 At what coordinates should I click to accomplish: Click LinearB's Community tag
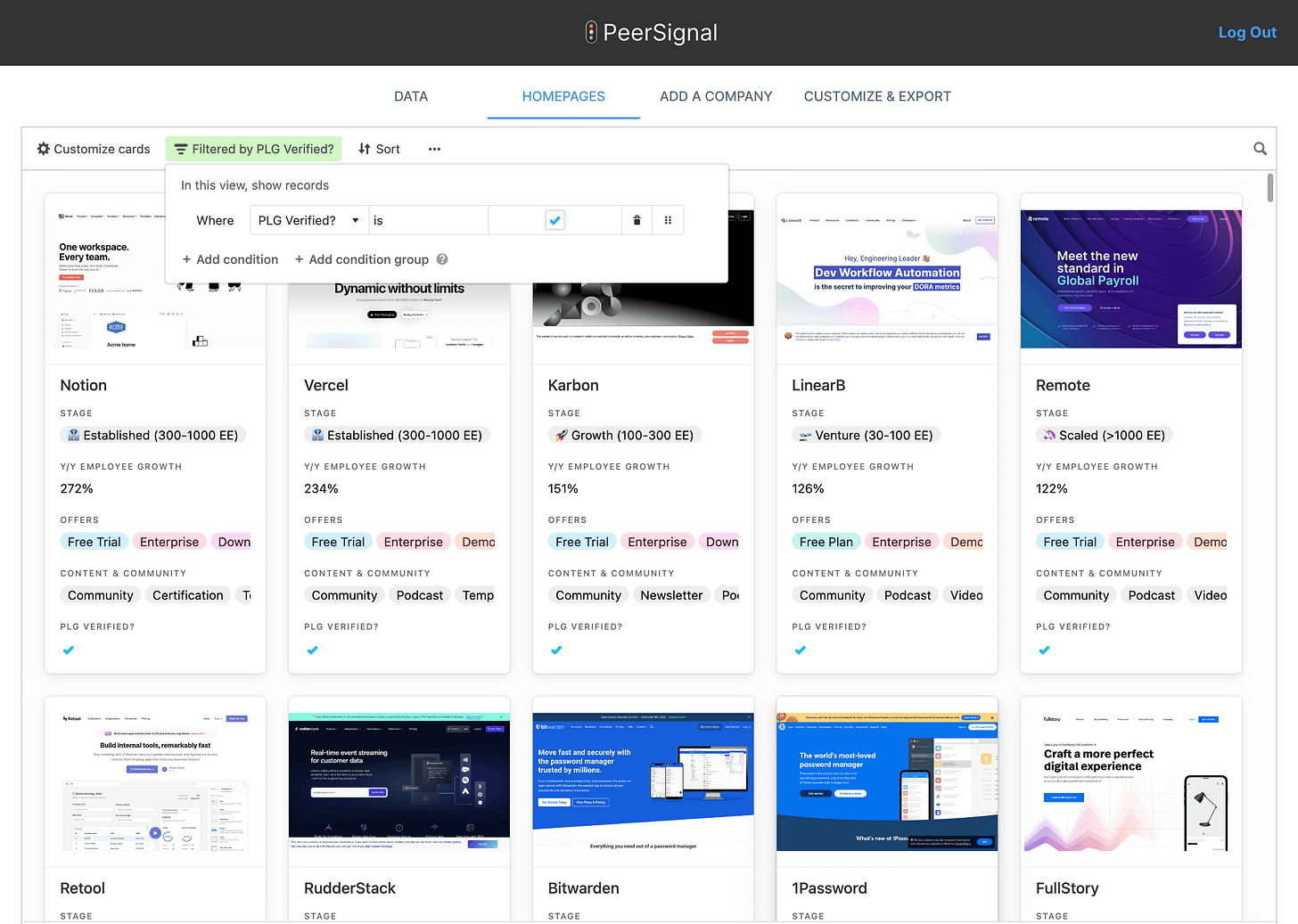click(x=833, y=595)
